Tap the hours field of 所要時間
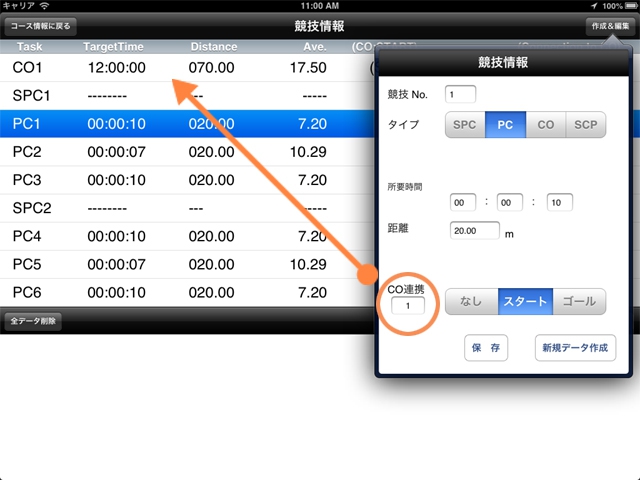The width and height of the screenshot is (640, 480). click(x=463, y=203)
